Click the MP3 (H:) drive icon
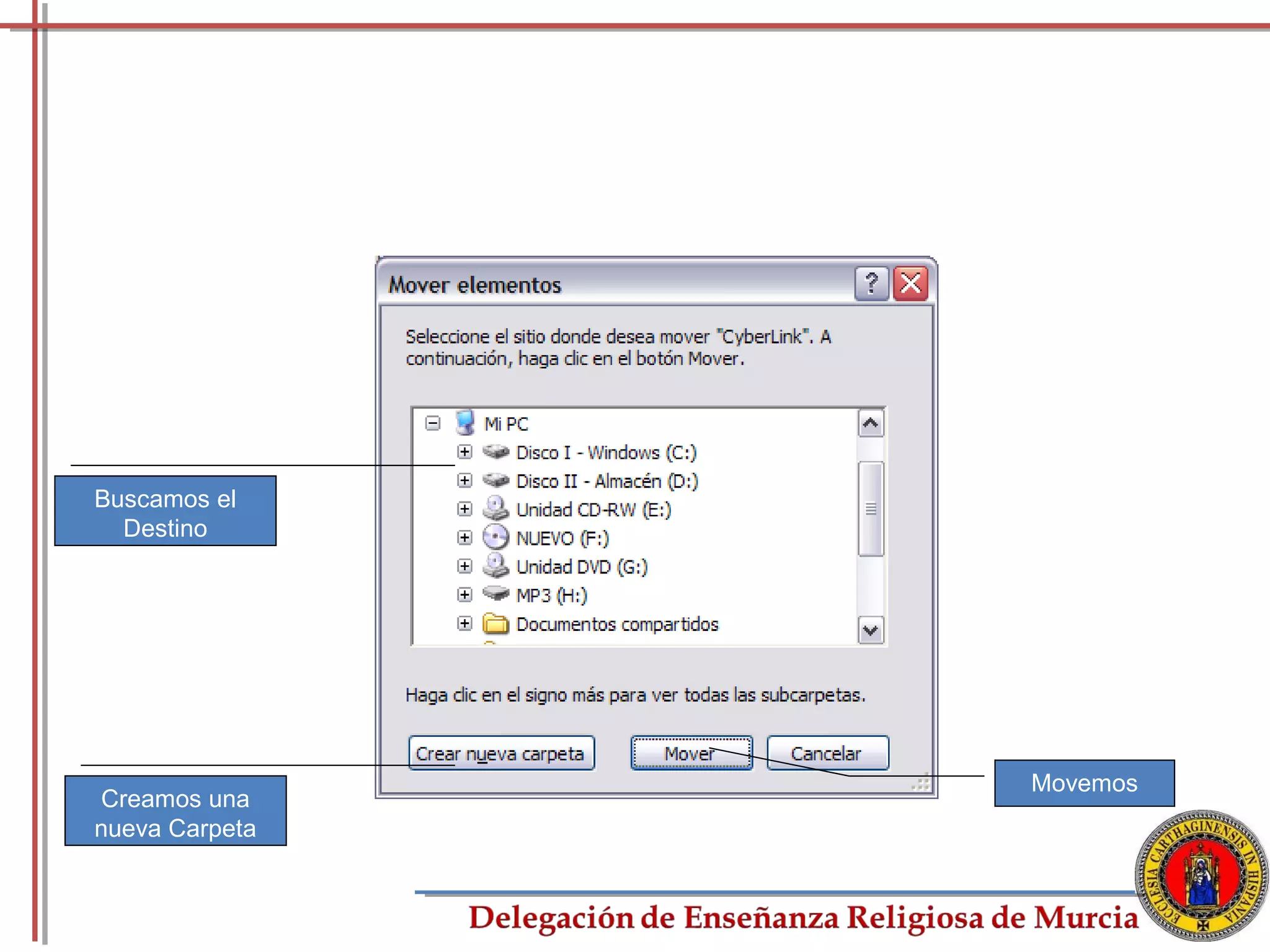This screenshot has height=952, width=1270. (495, 594)
